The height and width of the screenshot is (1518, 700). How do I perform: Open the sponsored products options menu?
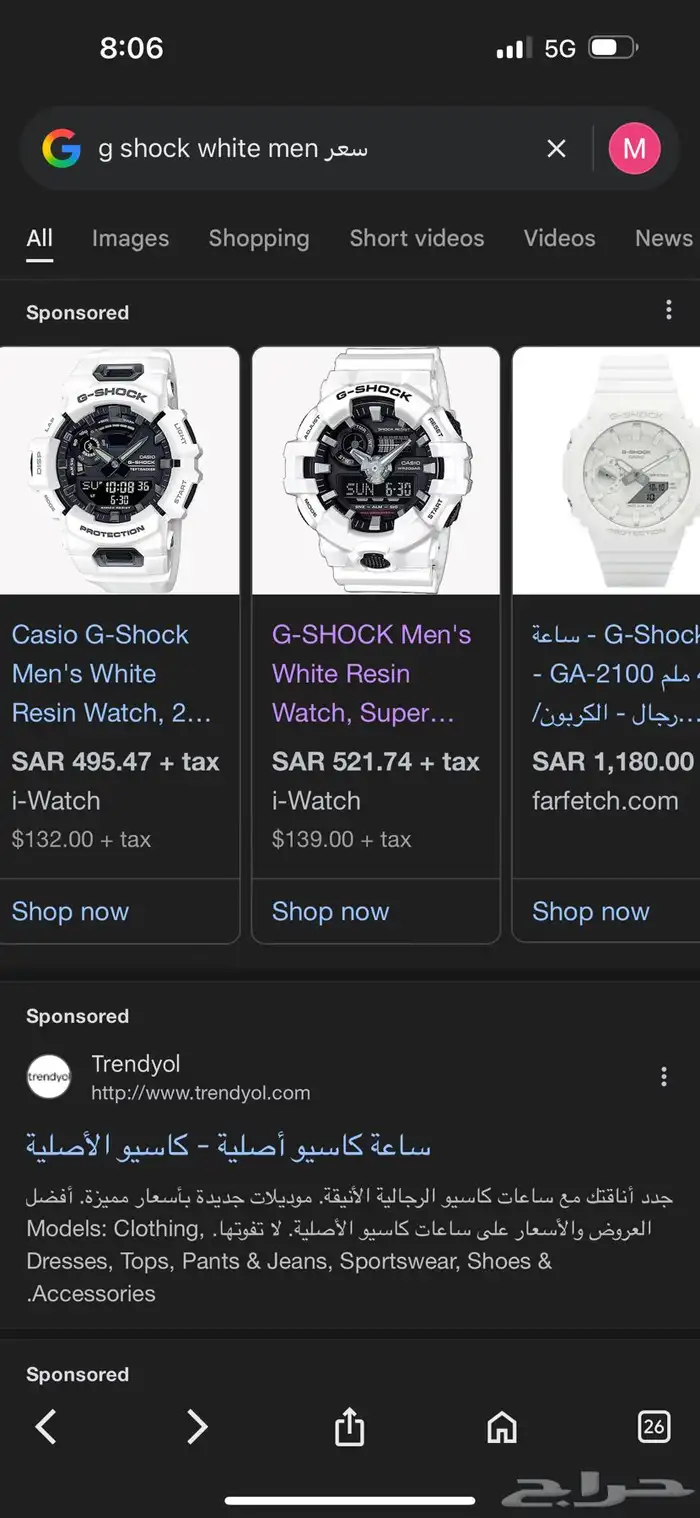click(x=668, y=311)
